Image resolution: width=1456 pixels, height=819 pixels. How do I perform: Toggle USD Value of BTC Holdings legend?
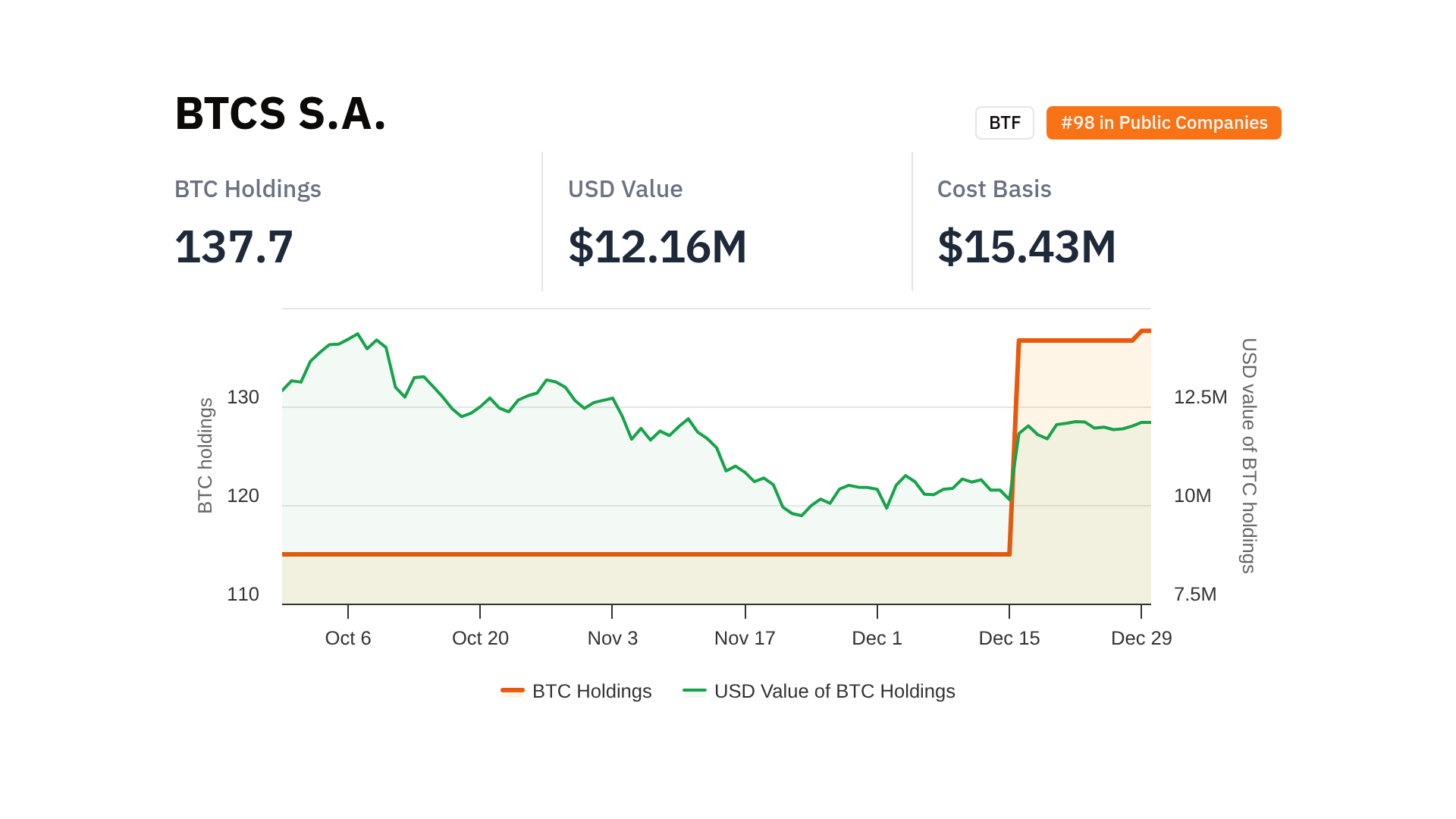click(x=834, y=691)
